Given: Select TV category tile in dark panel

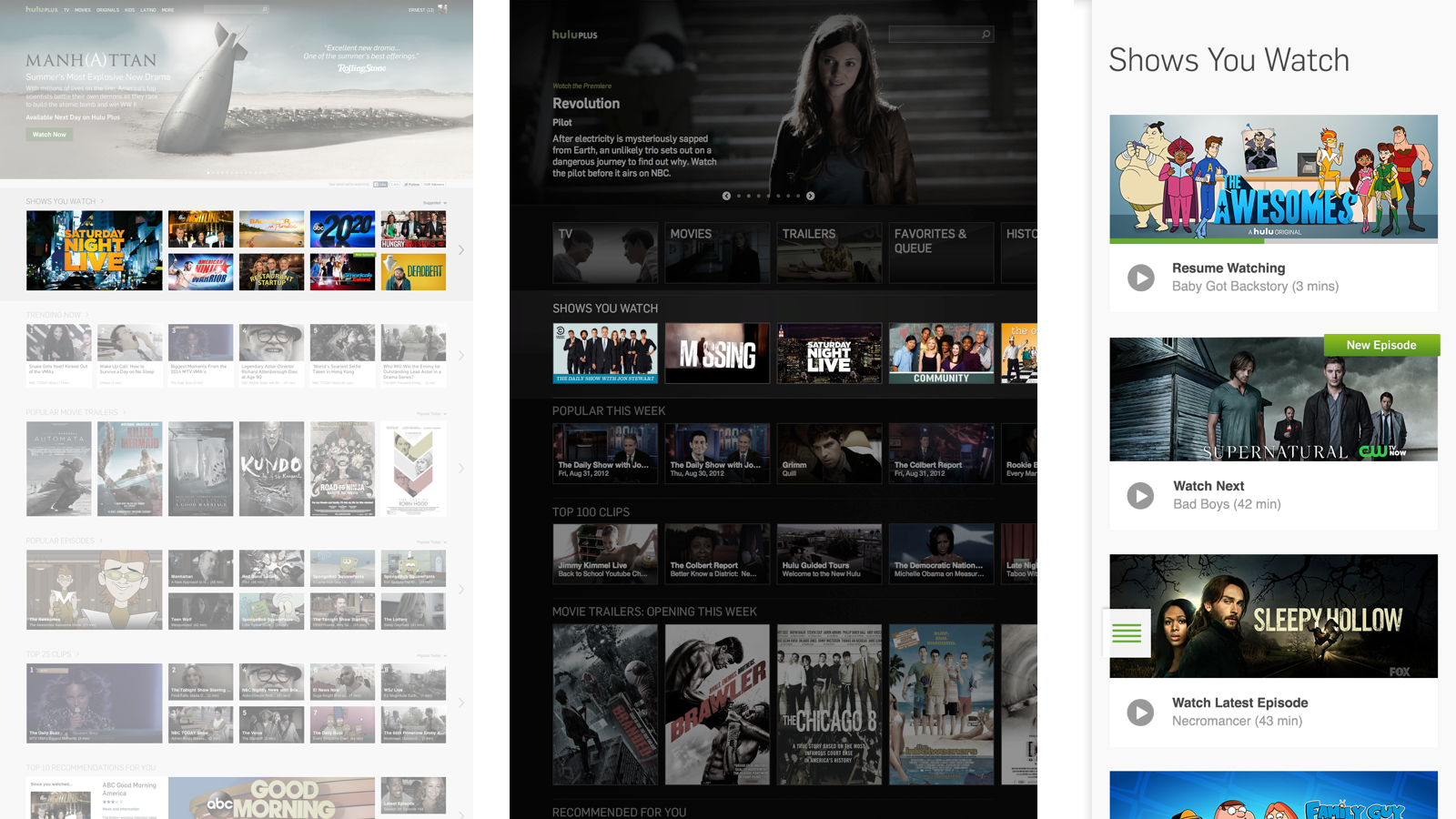Looking at the screenshot, I should [x=605, y=252].
